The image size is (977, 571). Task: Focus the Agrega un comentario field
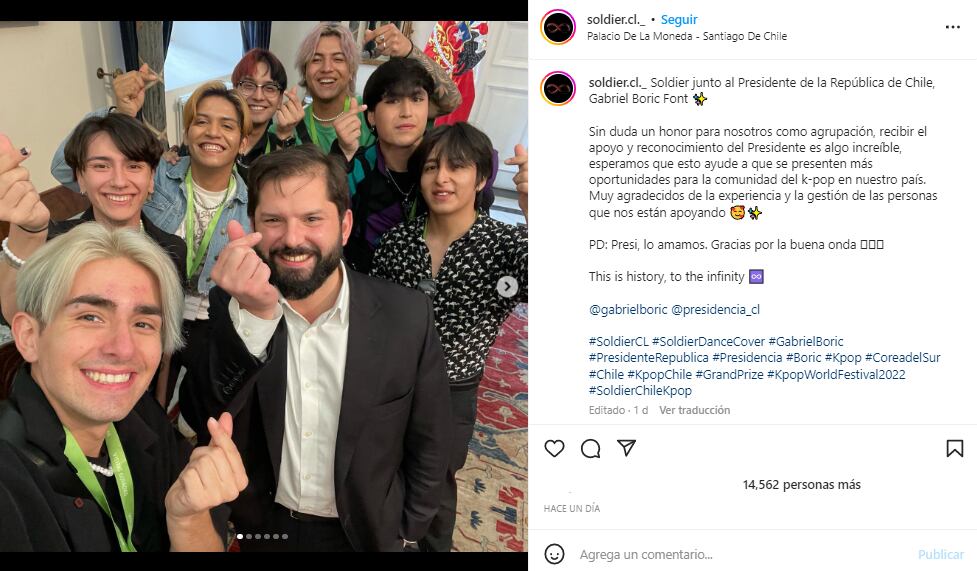tap(740, 554)
